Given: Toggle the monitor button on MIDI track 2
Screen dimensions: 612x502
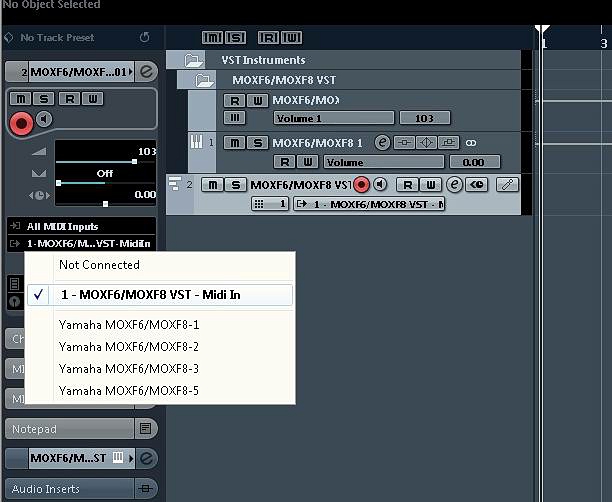Looking at the screenshot, I should [380, 185].
